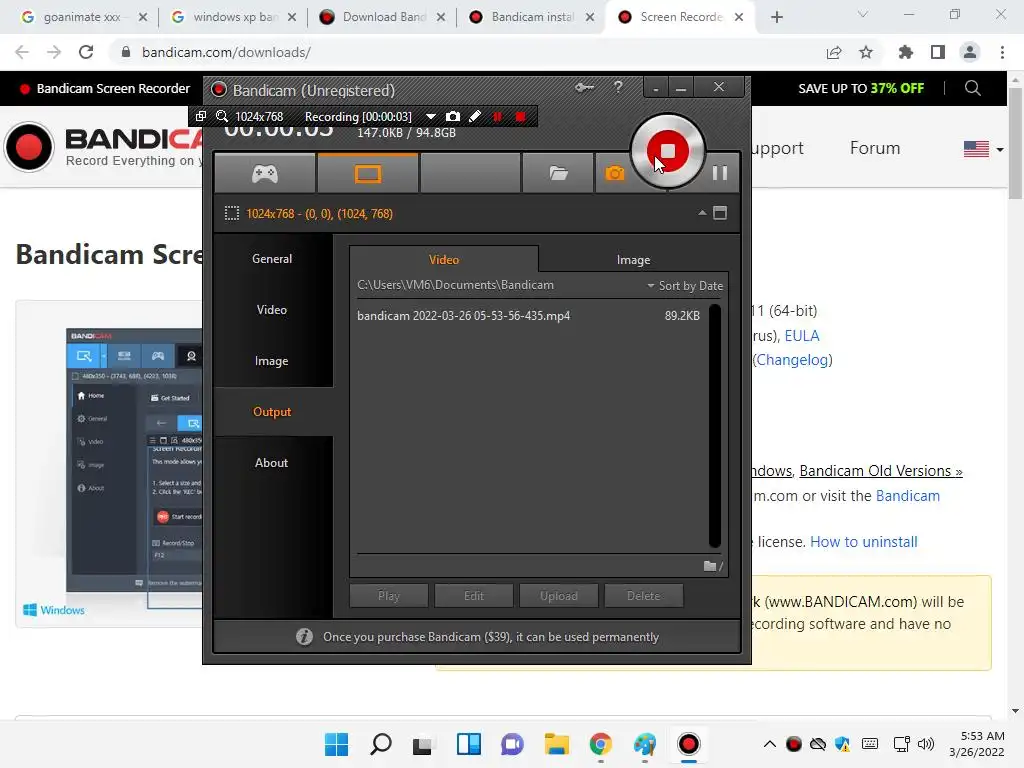Open the language flag dropdown
The image size is (1024, 768).
pyautogui.click(x=983, y=149)
